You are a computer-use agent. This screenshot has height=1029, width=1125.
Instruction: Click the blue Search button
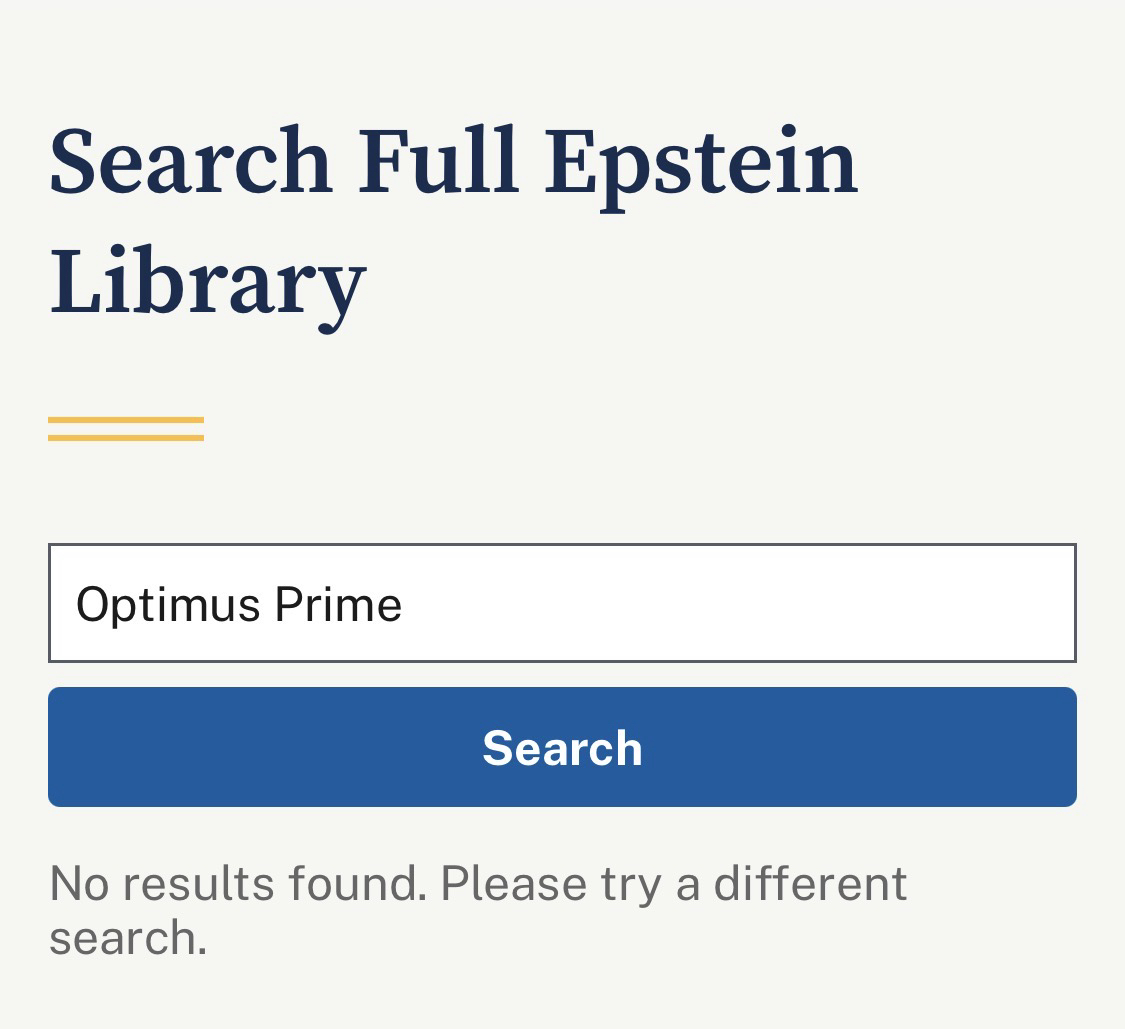[x=562, y=747]
